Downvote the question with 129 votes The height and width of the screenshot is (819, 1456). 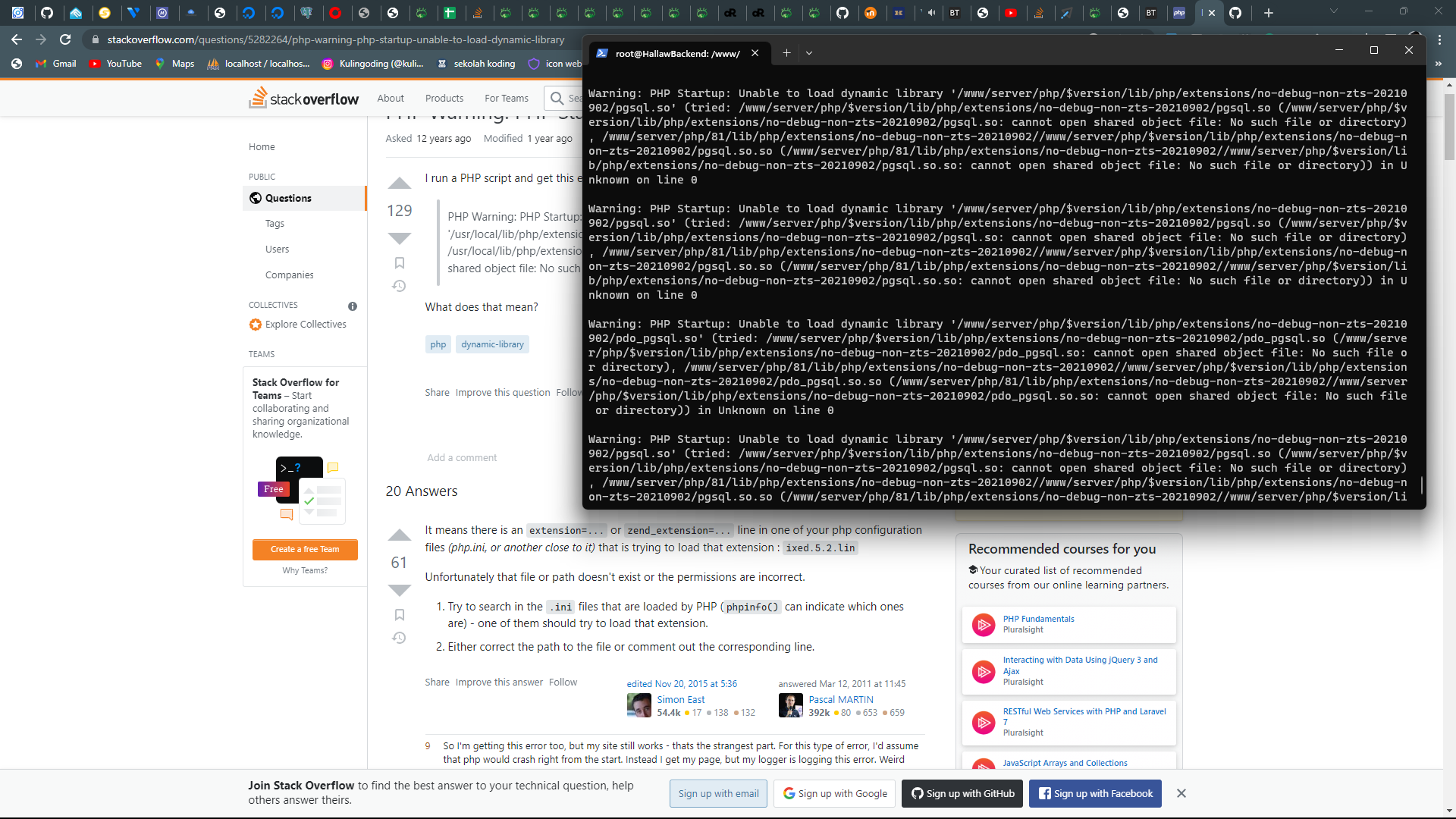399,238
